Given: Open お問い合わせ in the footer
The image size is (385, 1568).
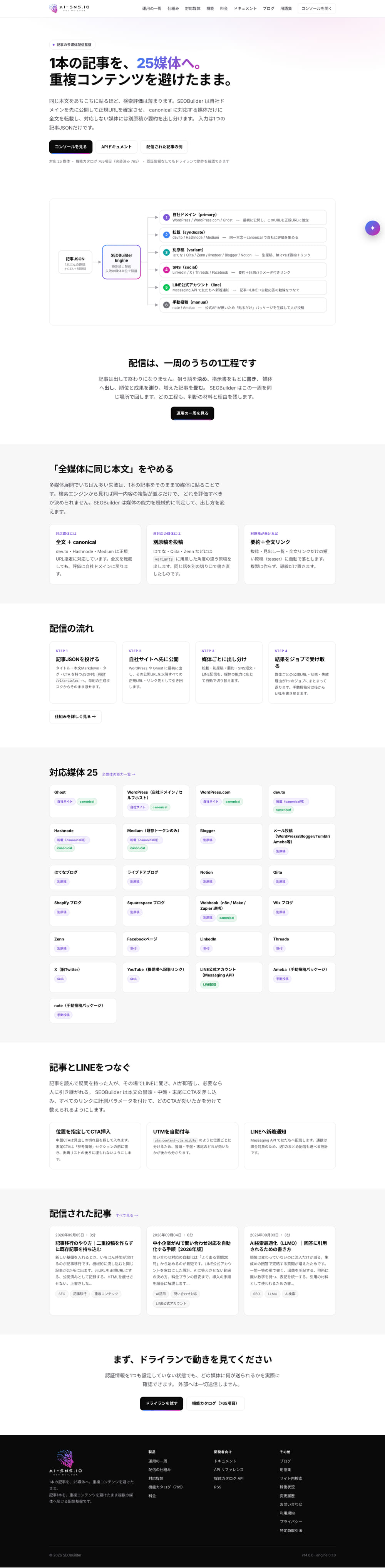Looking at the screenshot, I should 291,1504.
